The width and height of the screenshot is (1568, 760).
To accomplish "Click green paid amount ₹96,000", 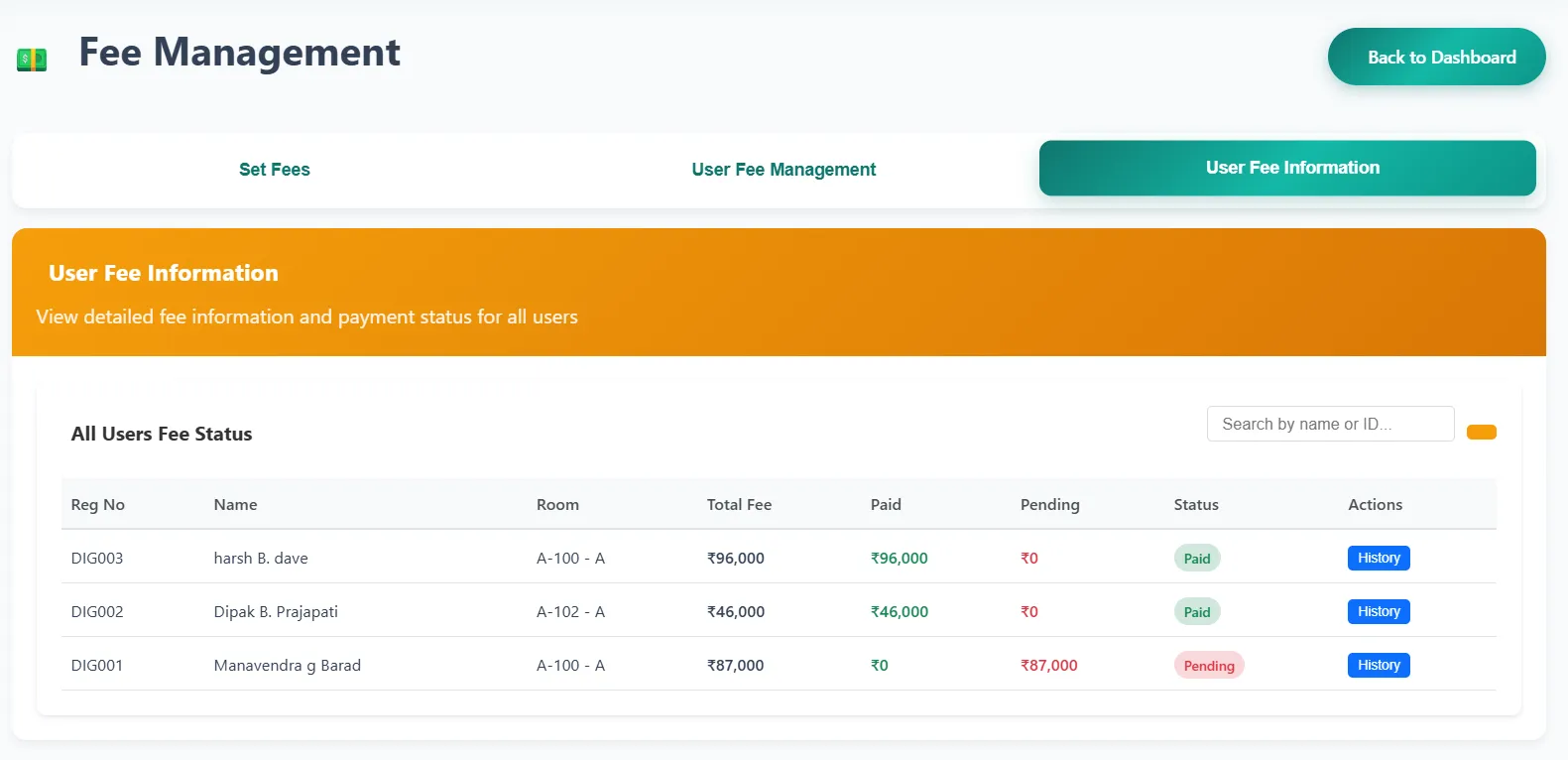I will point(900,558).
